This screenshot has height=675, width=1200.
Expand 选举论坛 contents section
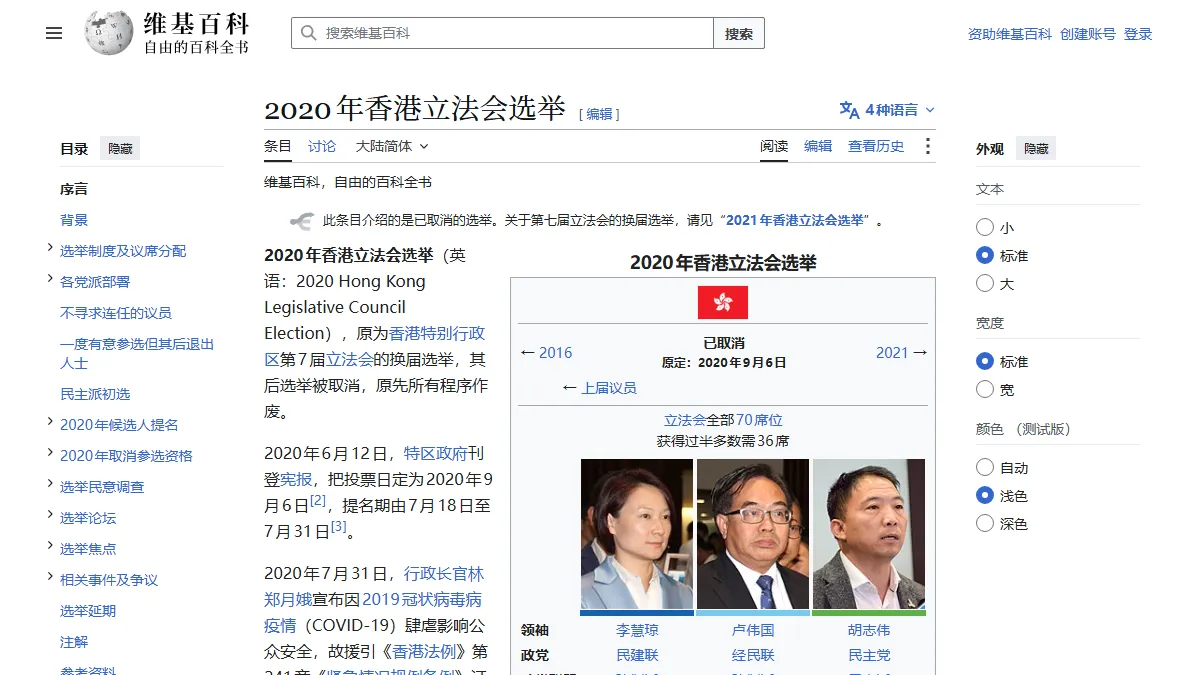(50, 516)
